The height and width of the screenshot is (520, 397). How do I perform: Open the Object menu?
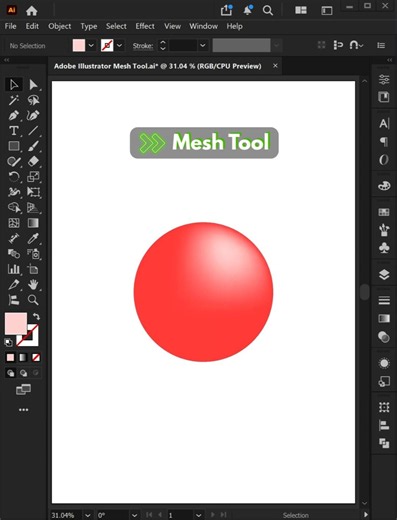coord(60,26)
